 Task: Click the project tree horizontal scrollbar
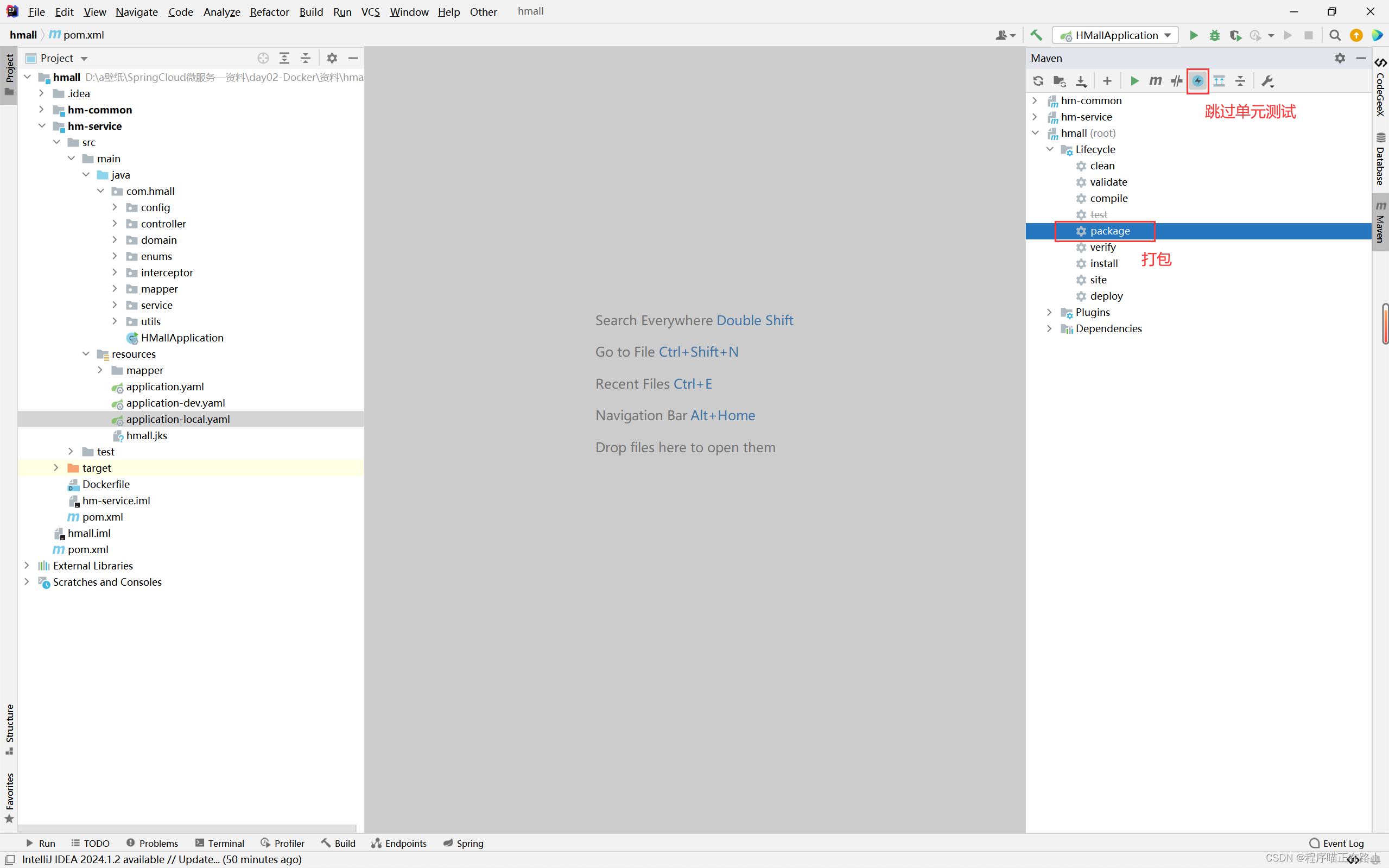tap(187, 828)
